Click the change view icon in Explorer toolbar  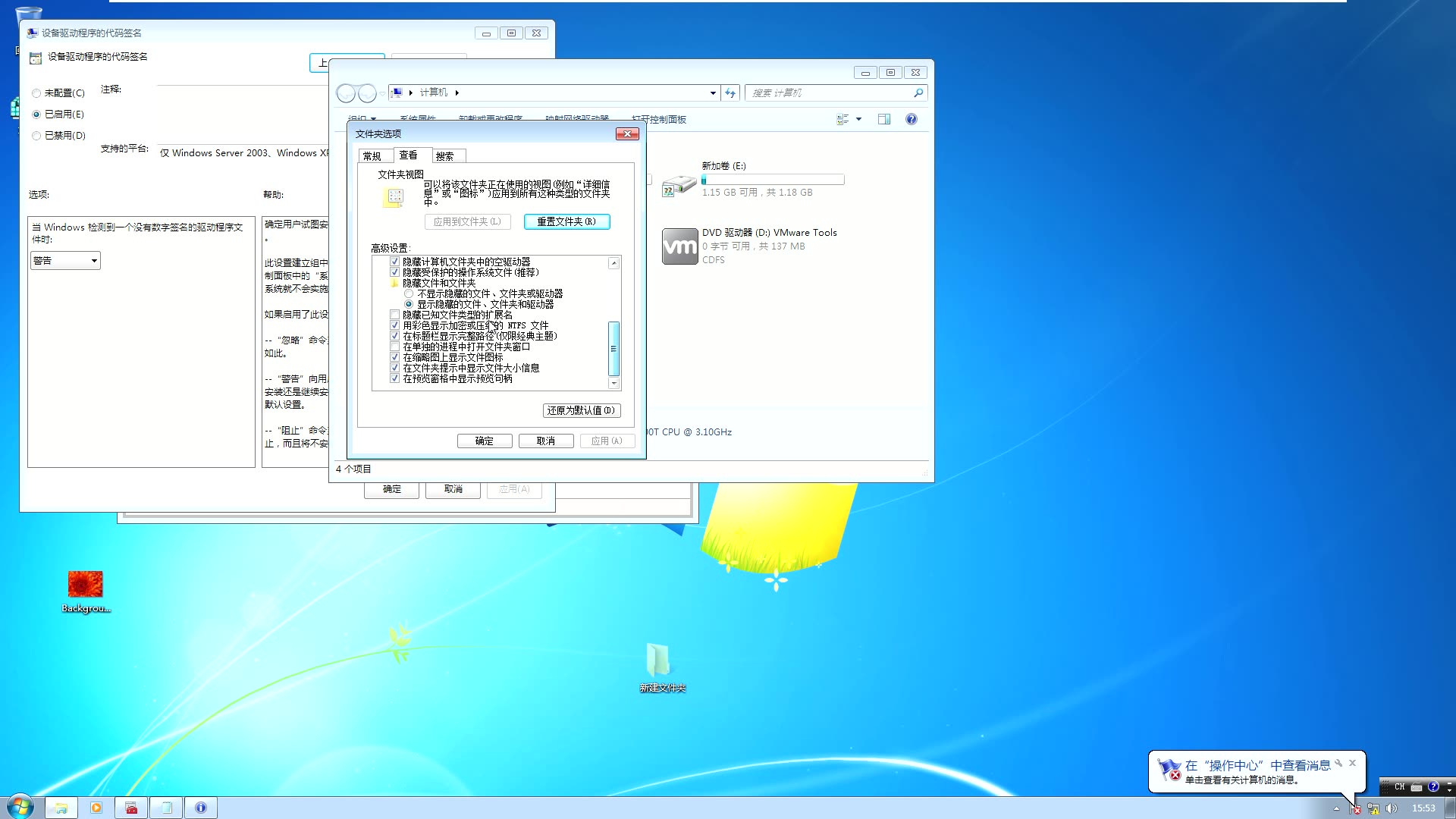844,119
